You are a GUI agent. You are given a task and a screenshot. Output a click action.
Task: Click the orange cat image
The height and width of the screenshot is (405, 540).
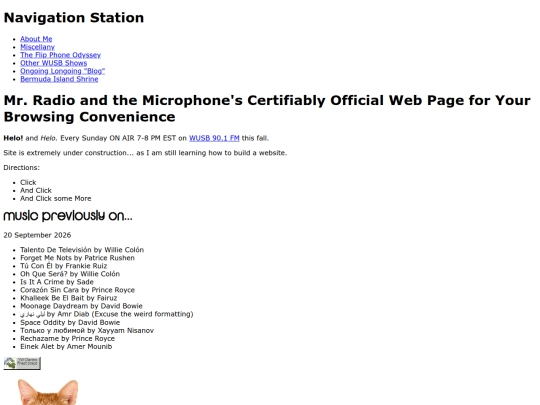pos(48,392)
